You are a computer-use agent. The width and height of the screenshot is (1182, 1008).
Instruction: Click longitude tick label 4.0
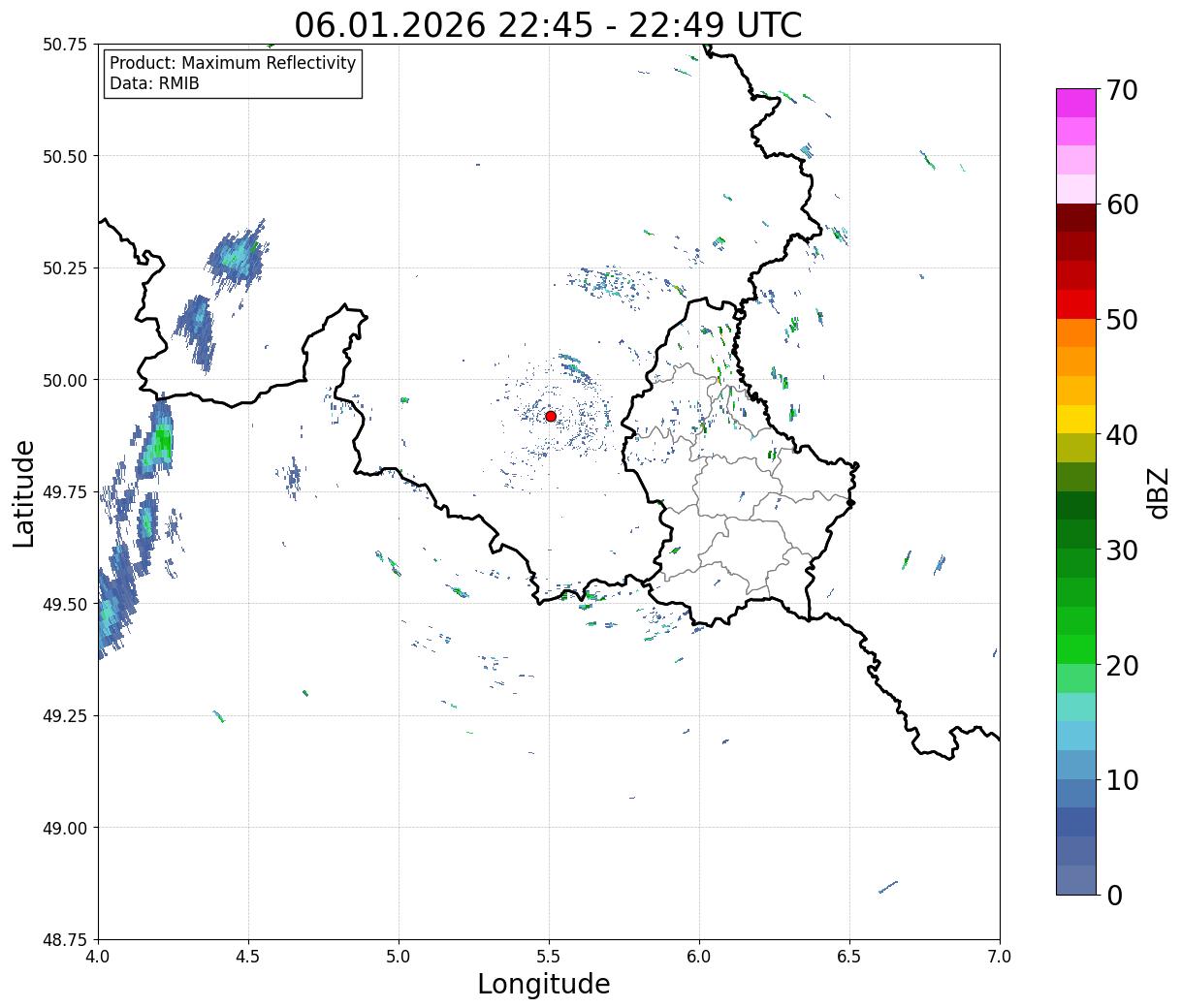pos(98,957)
